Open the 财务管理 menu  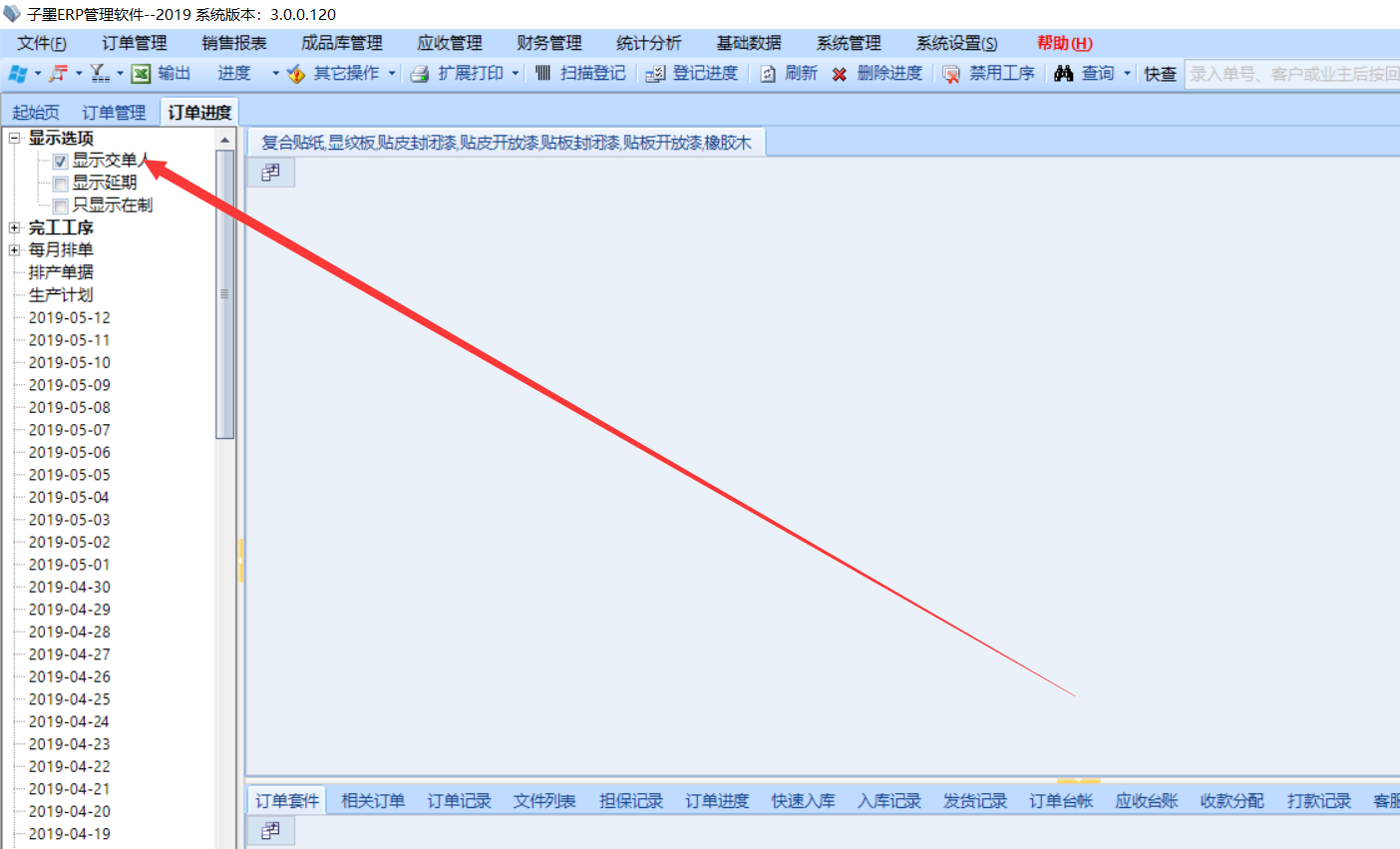(x=548, y=43)
